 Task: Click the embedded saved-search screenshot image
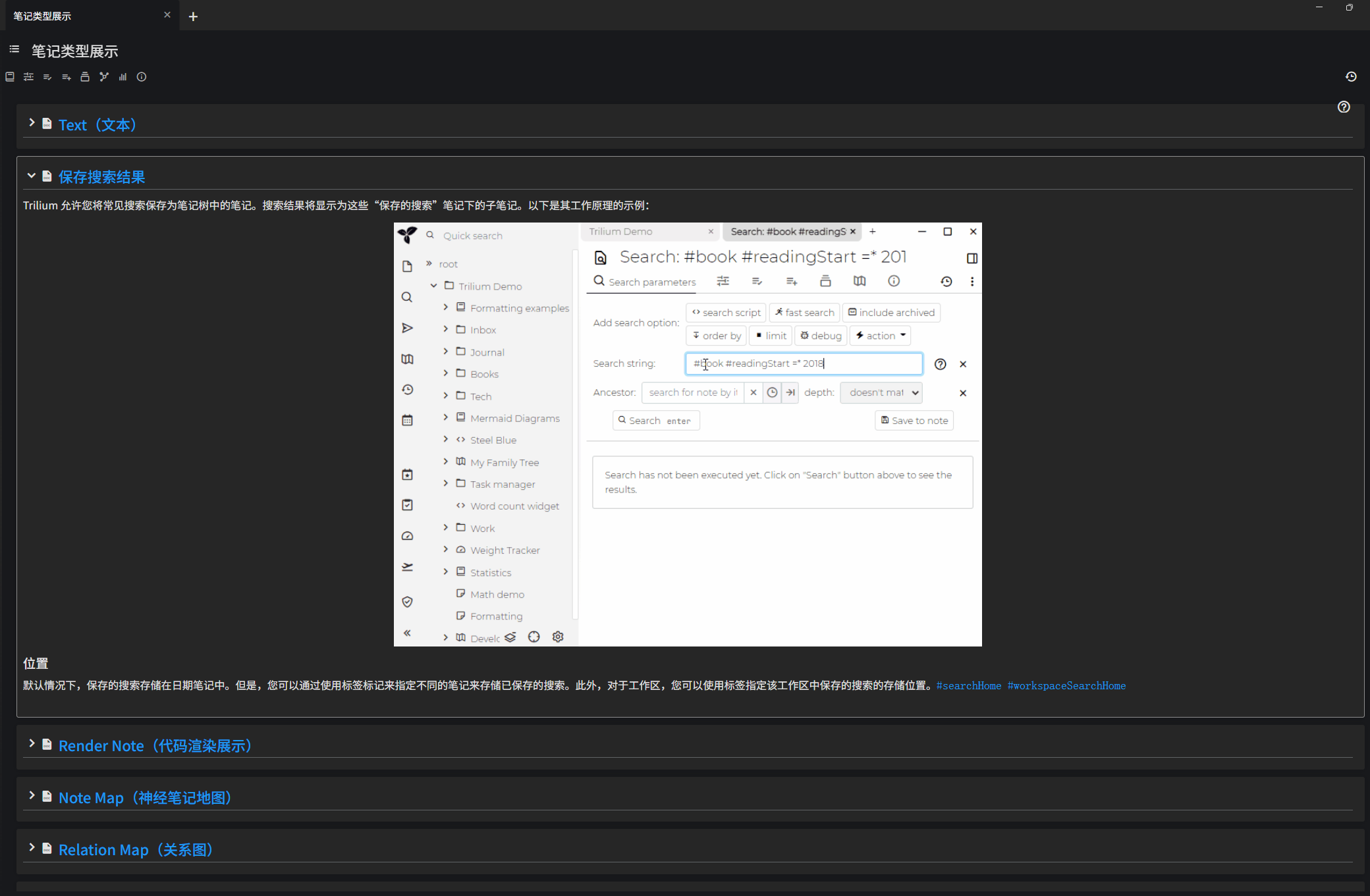688,435
